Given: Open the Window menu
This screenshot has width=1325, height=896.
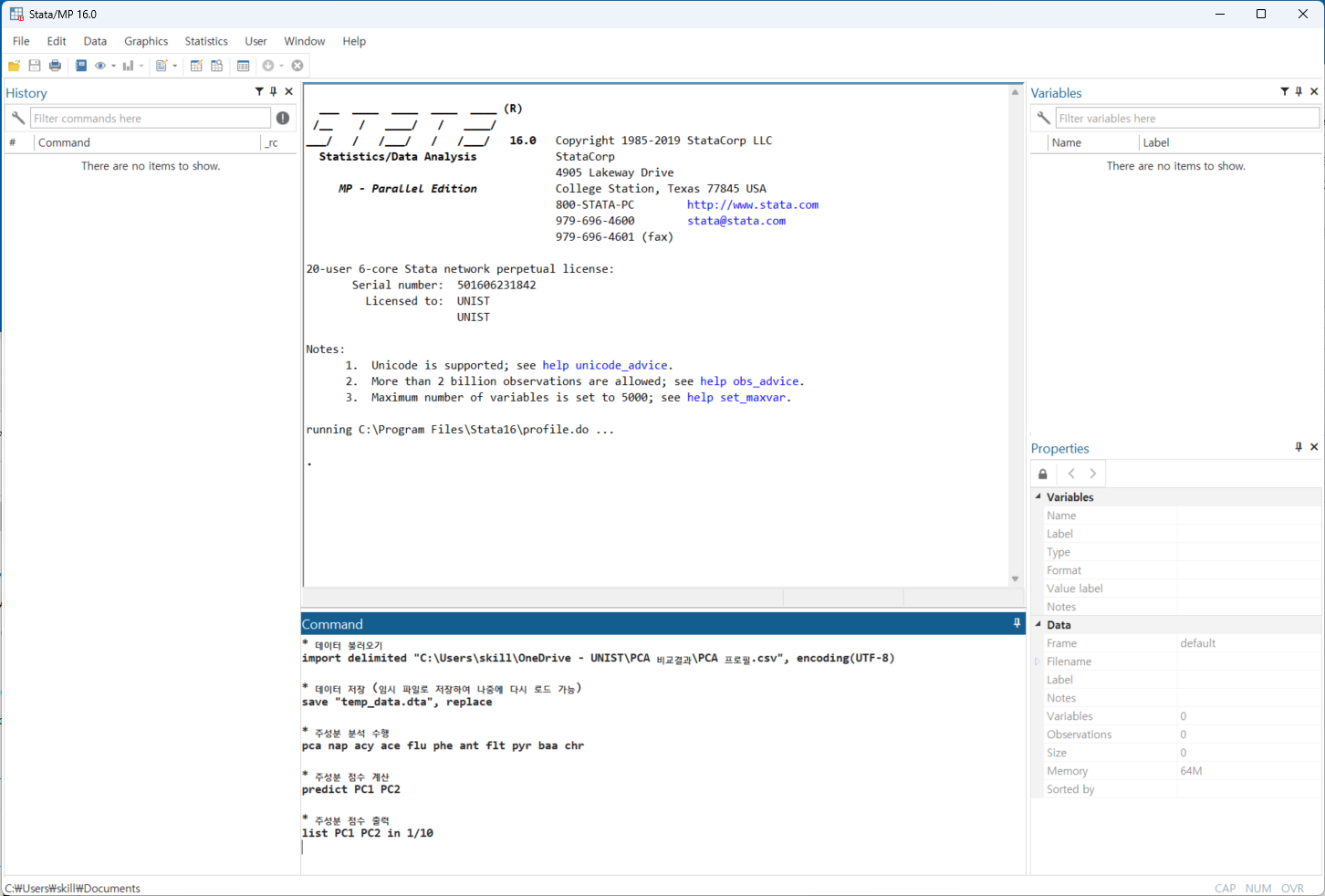Looking at the screenshot, I should click(304, 41).
